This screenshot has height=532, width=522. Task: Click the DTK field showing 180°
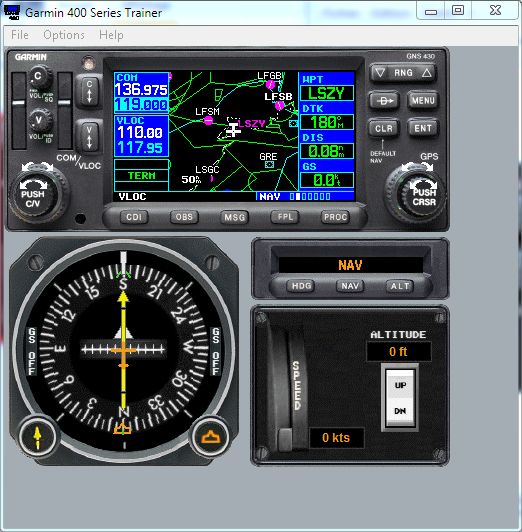point(327,122)
